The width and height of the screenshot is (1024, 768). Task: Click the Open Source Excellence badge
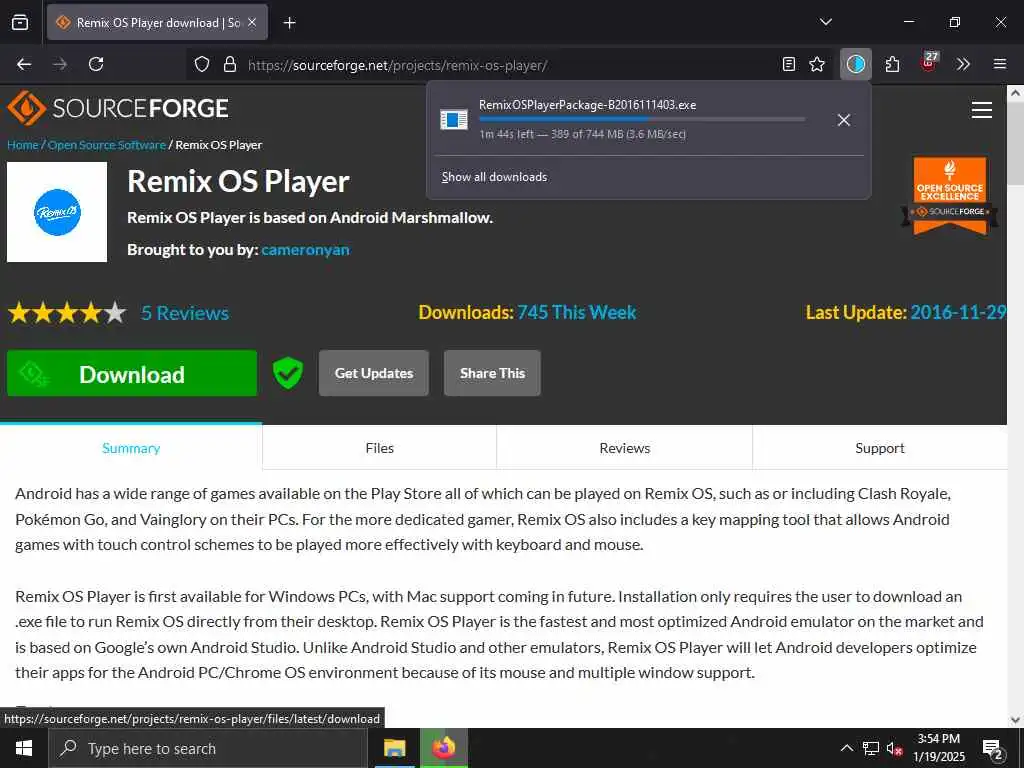tap(950, 196)
